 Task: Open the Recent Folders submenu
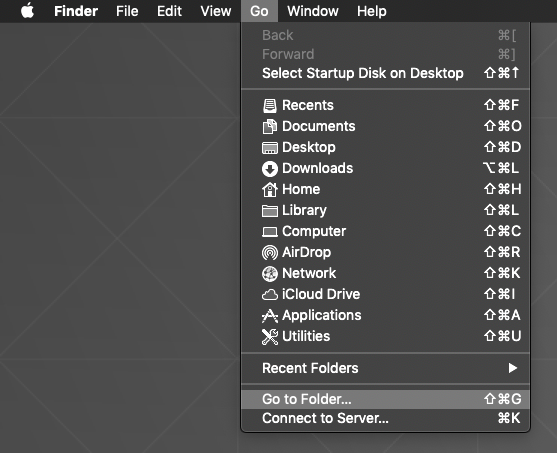[x=385, y=368]
